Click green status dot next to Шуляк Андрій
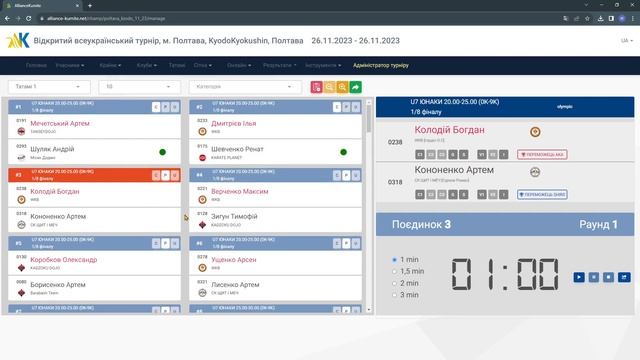This screenshot has width=640, height=360. 162,152
